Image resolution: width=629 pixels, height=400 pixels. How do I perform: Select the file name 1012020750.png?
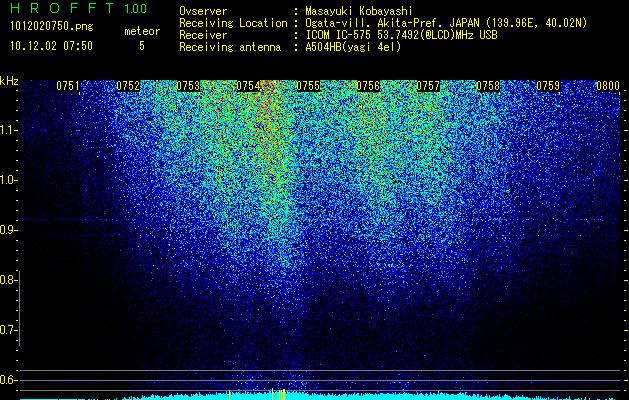point(52,27)
